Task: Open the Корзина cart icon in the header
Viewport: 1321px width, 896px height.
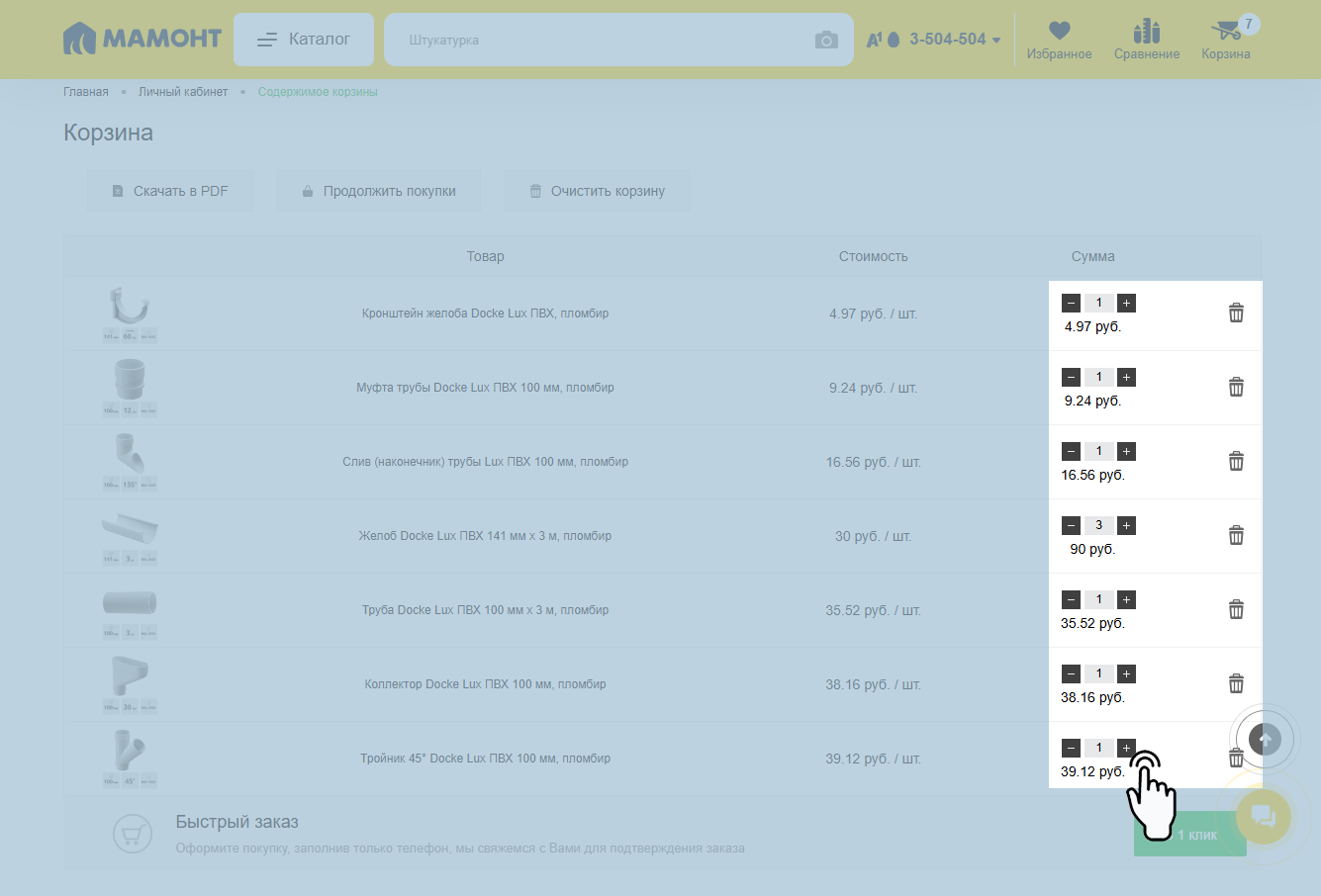Action: [x=1227, y=40]
